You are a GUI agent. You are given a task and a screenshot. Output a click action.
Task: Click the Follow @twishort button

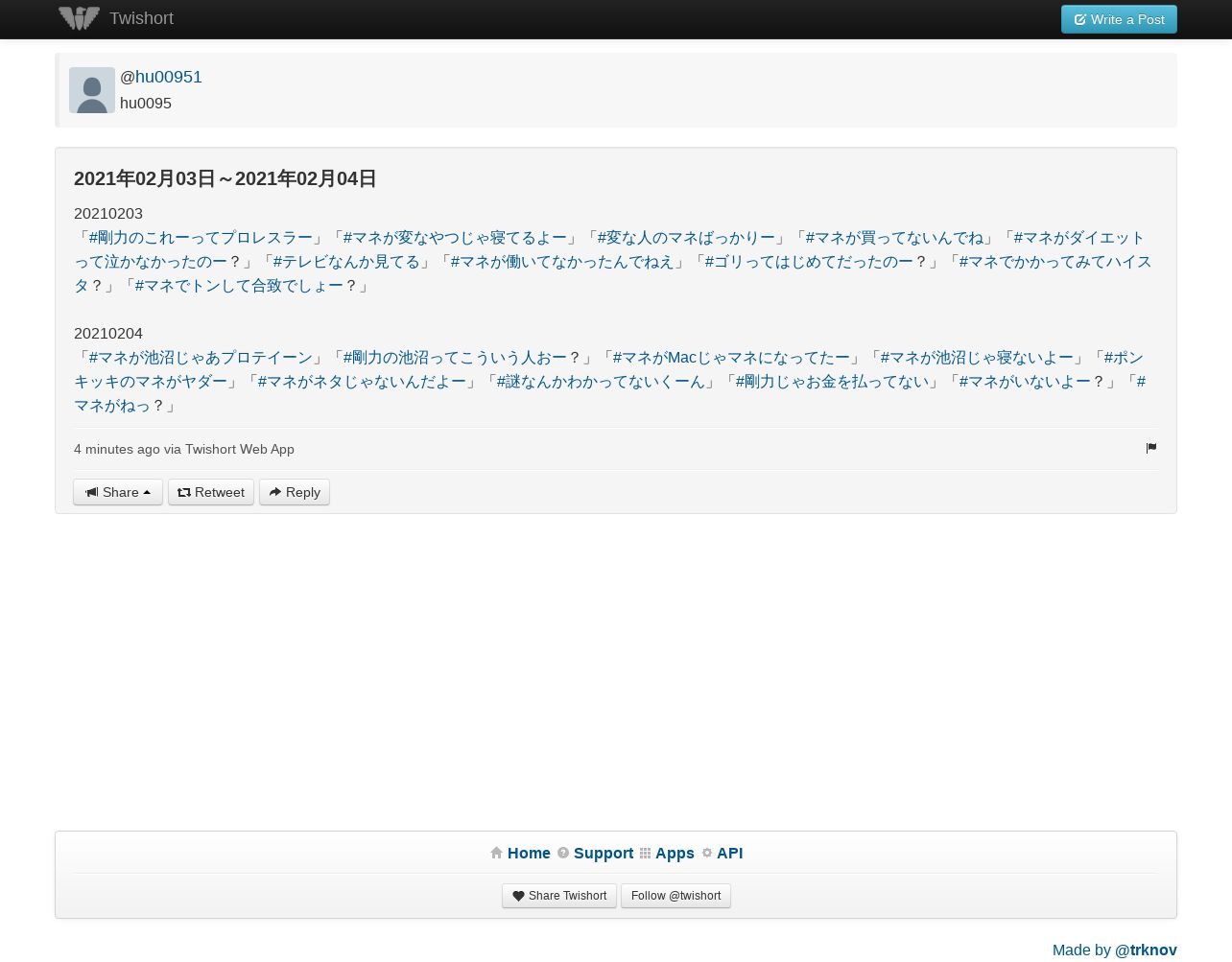point(675,896)
